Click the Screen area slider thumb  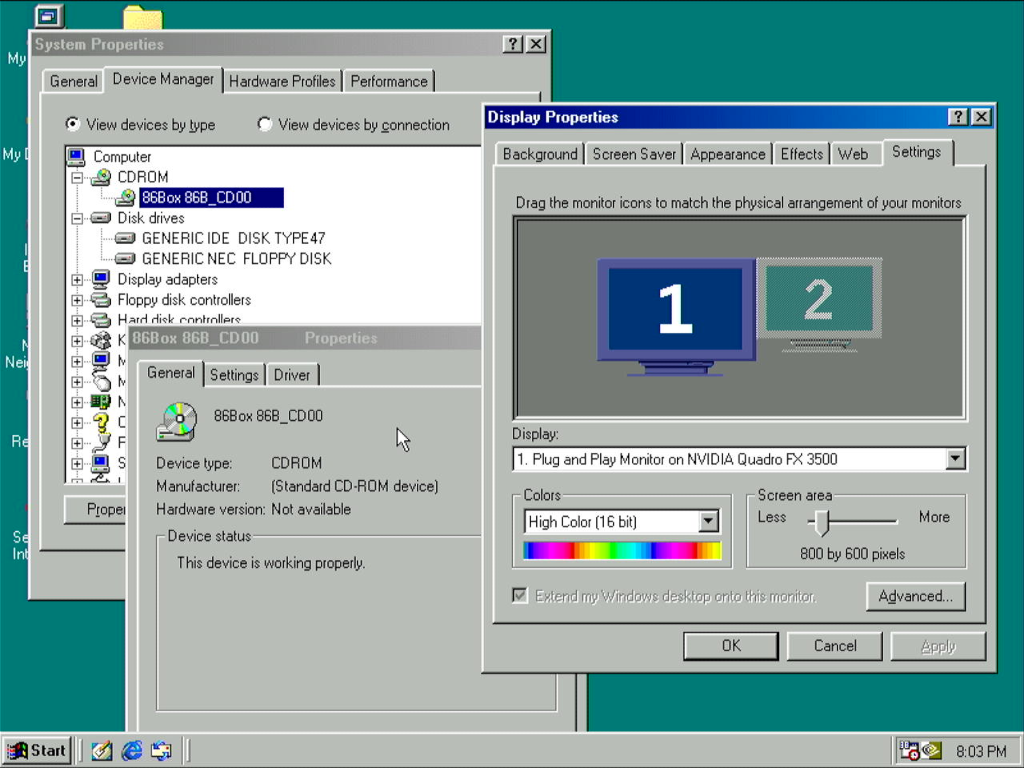pos(821,521)
